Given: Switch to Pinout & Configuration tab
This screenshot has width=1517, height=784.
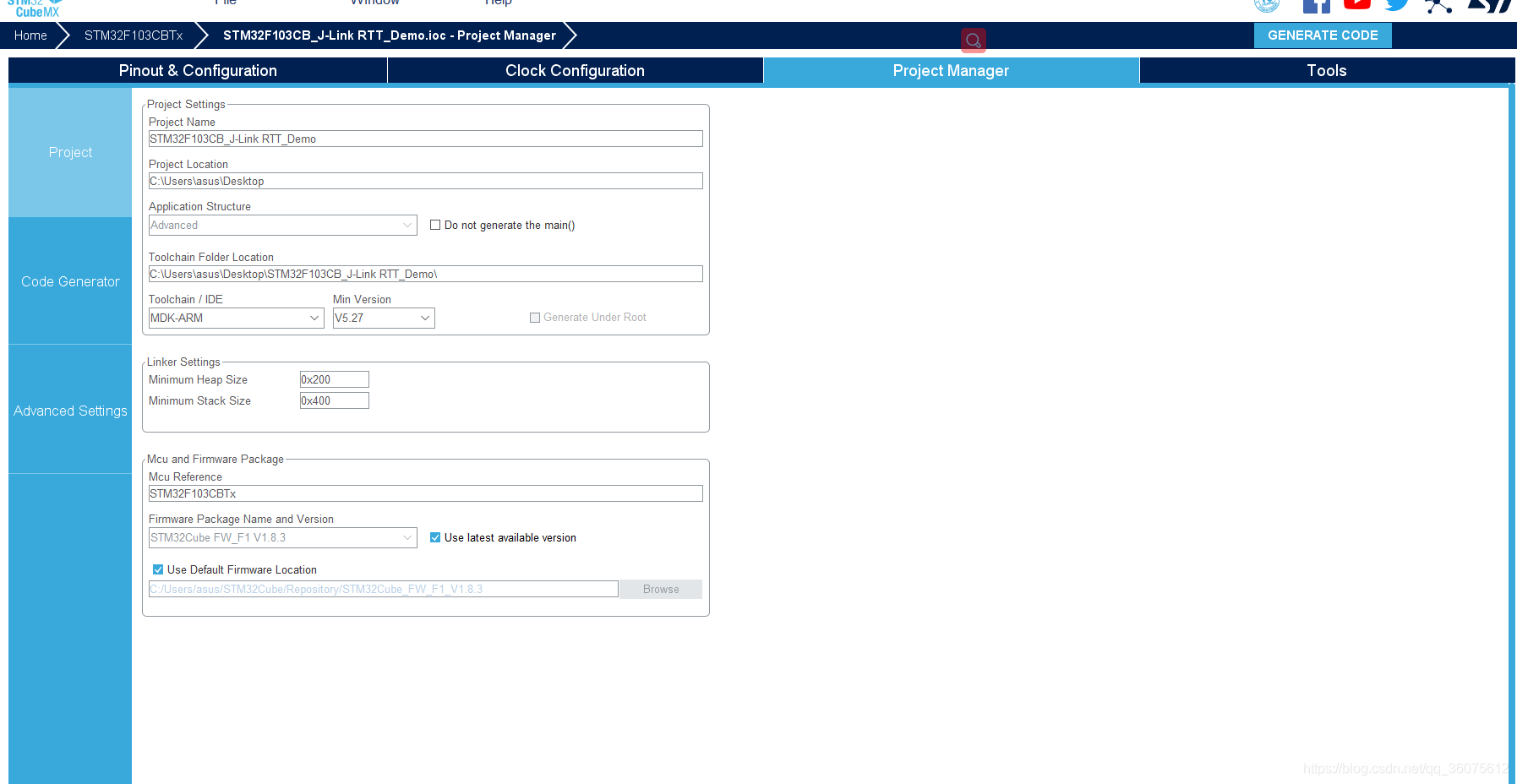Looking at the screenshot, I should click(x=198, y=71).
